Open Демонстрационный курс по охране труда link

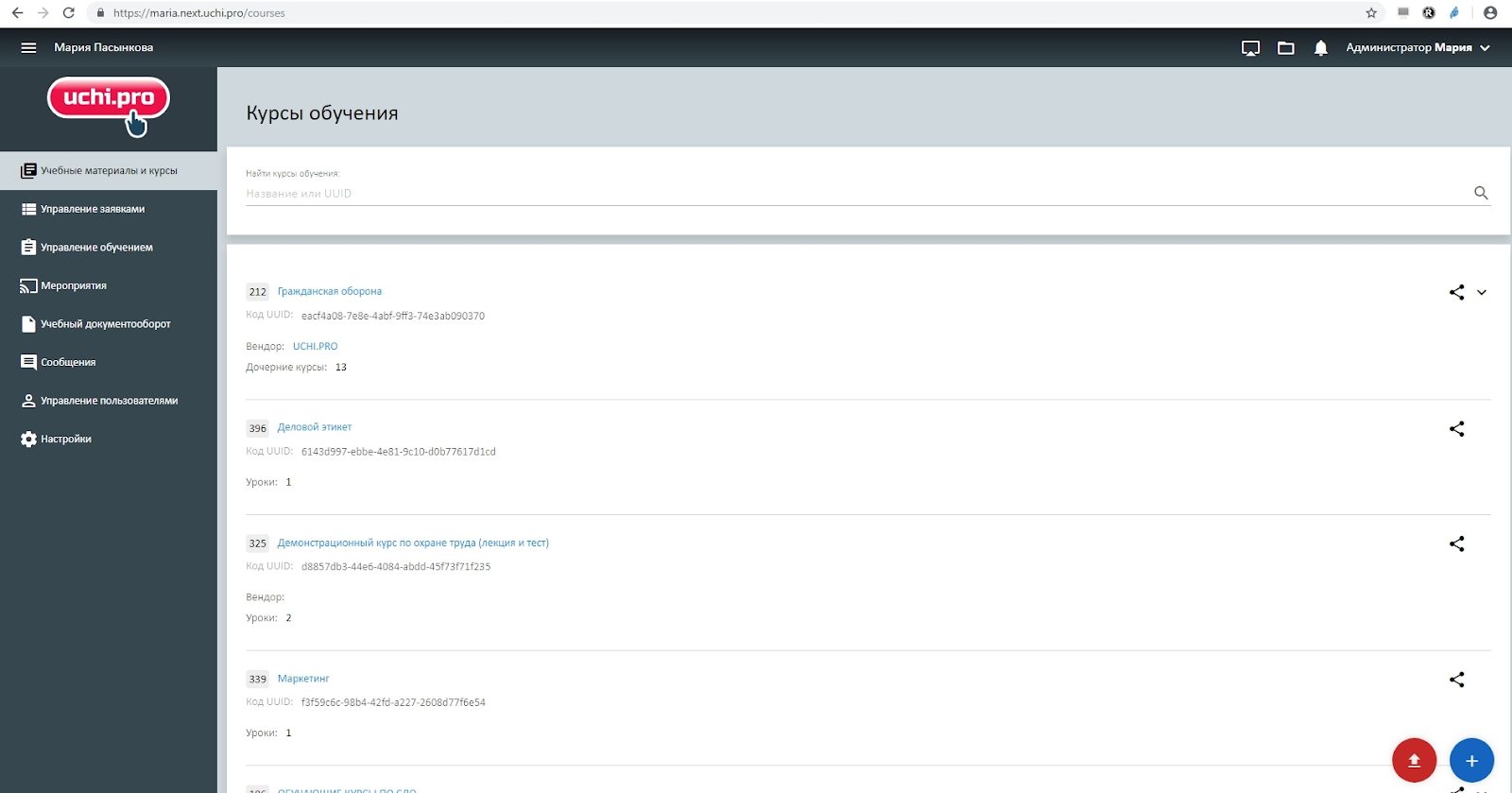(413, 543)
